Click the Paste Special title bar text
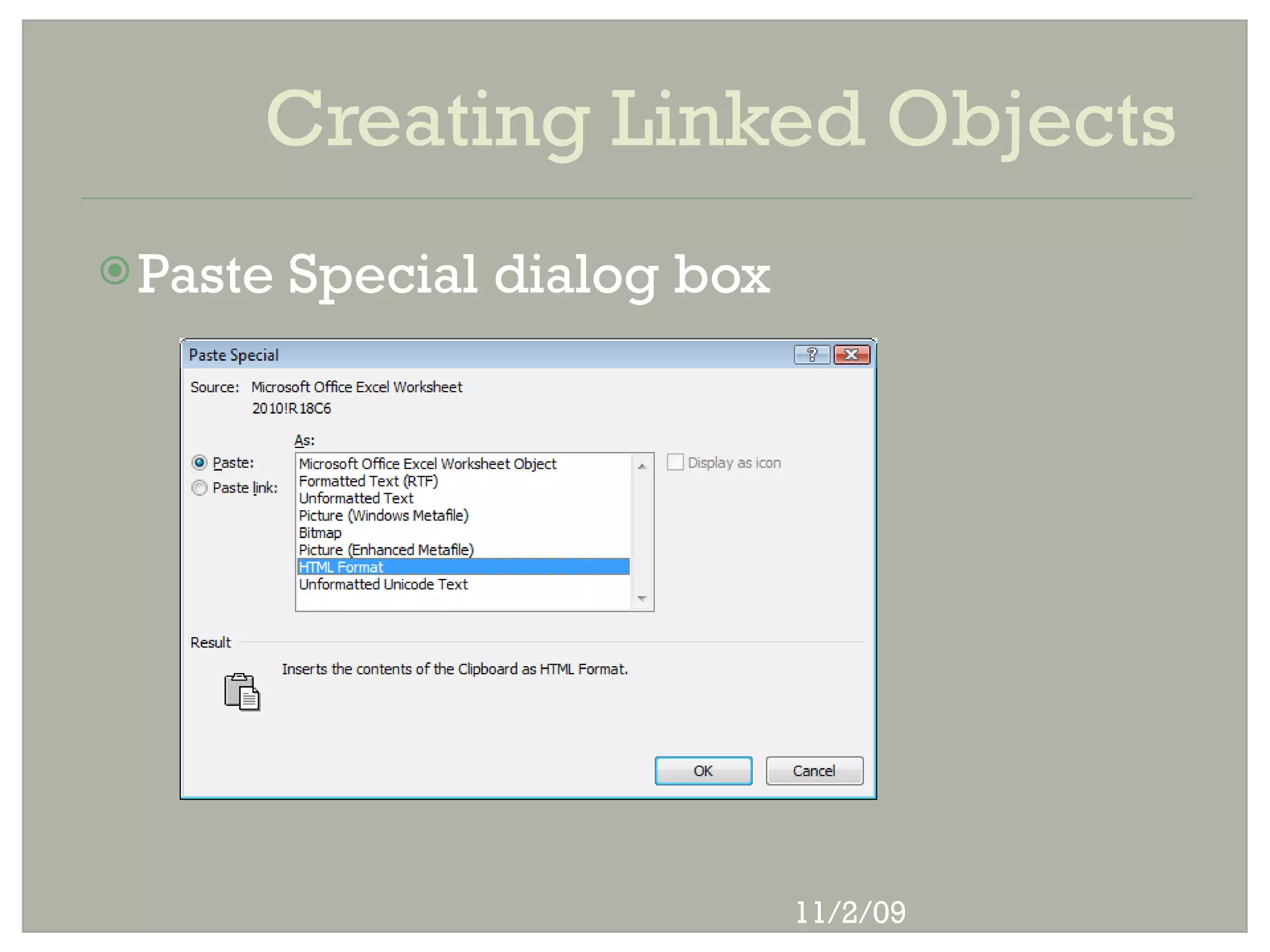 (x=234, y=355)
